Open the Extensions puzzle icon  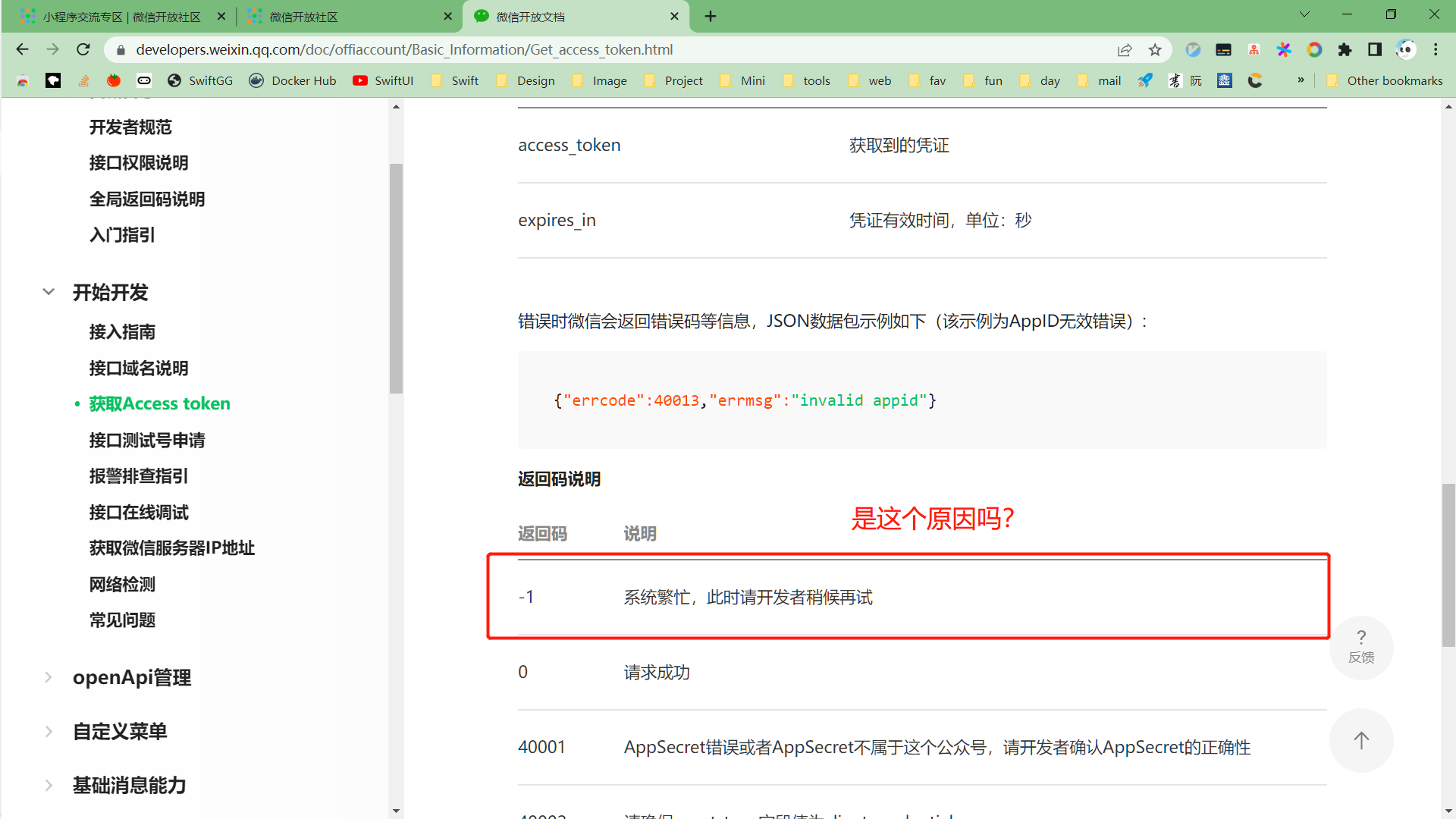(1345, 50)
